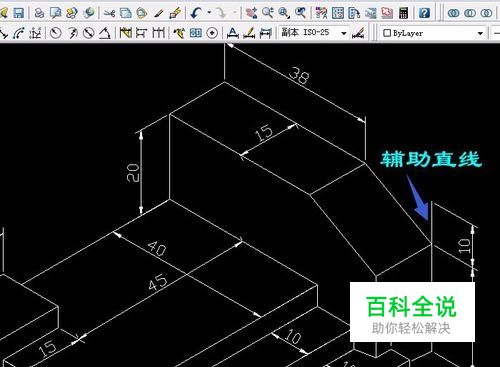Activate Zoom Realtime magnifier
Viewport: 500px width, 367px height.
pyautogui.click(x=267, y=13)
